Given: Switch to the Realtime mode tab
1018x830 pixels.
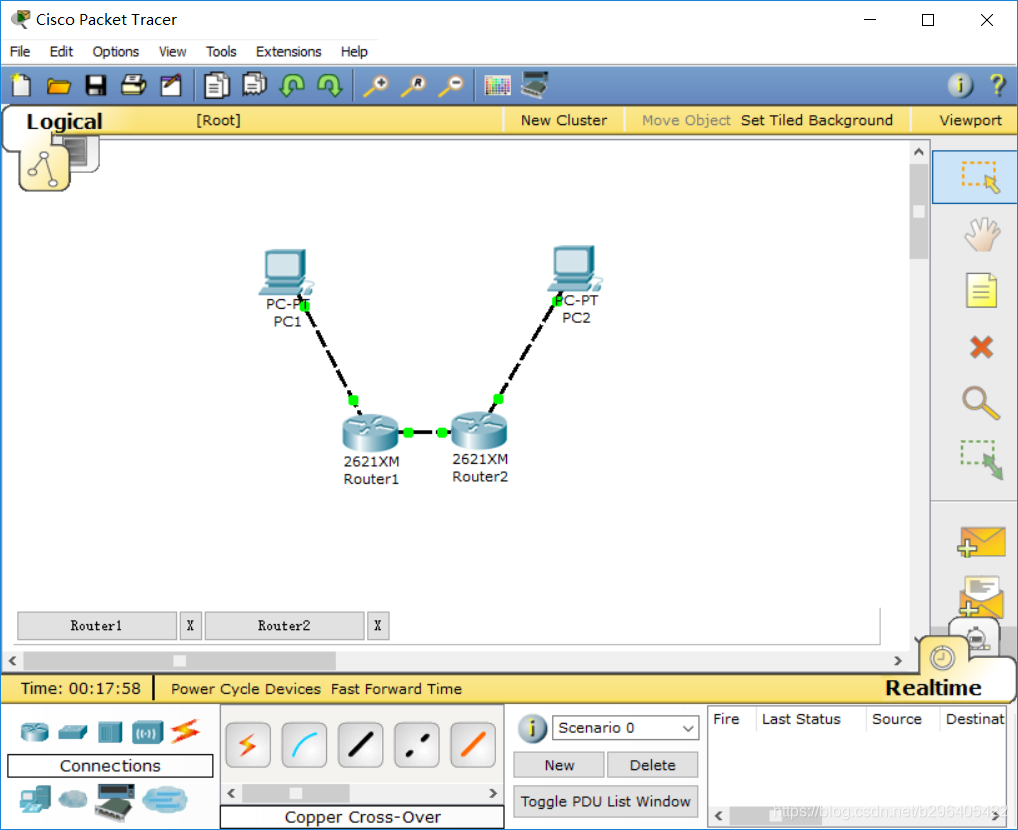Looking at the screenshot, I should (x=933, y=688).
